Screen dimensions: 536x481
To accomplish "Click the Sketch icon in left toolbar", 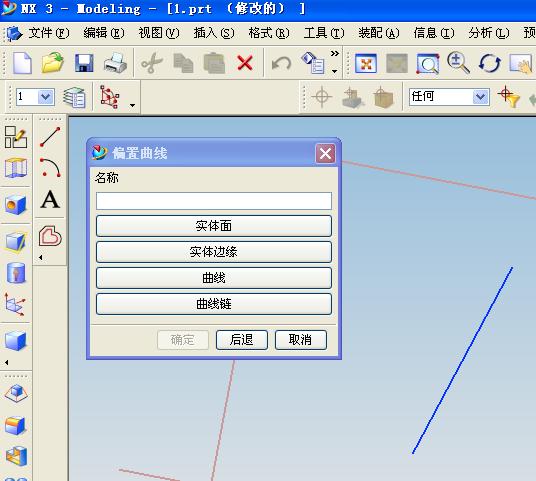I will (x=15, y=137).
